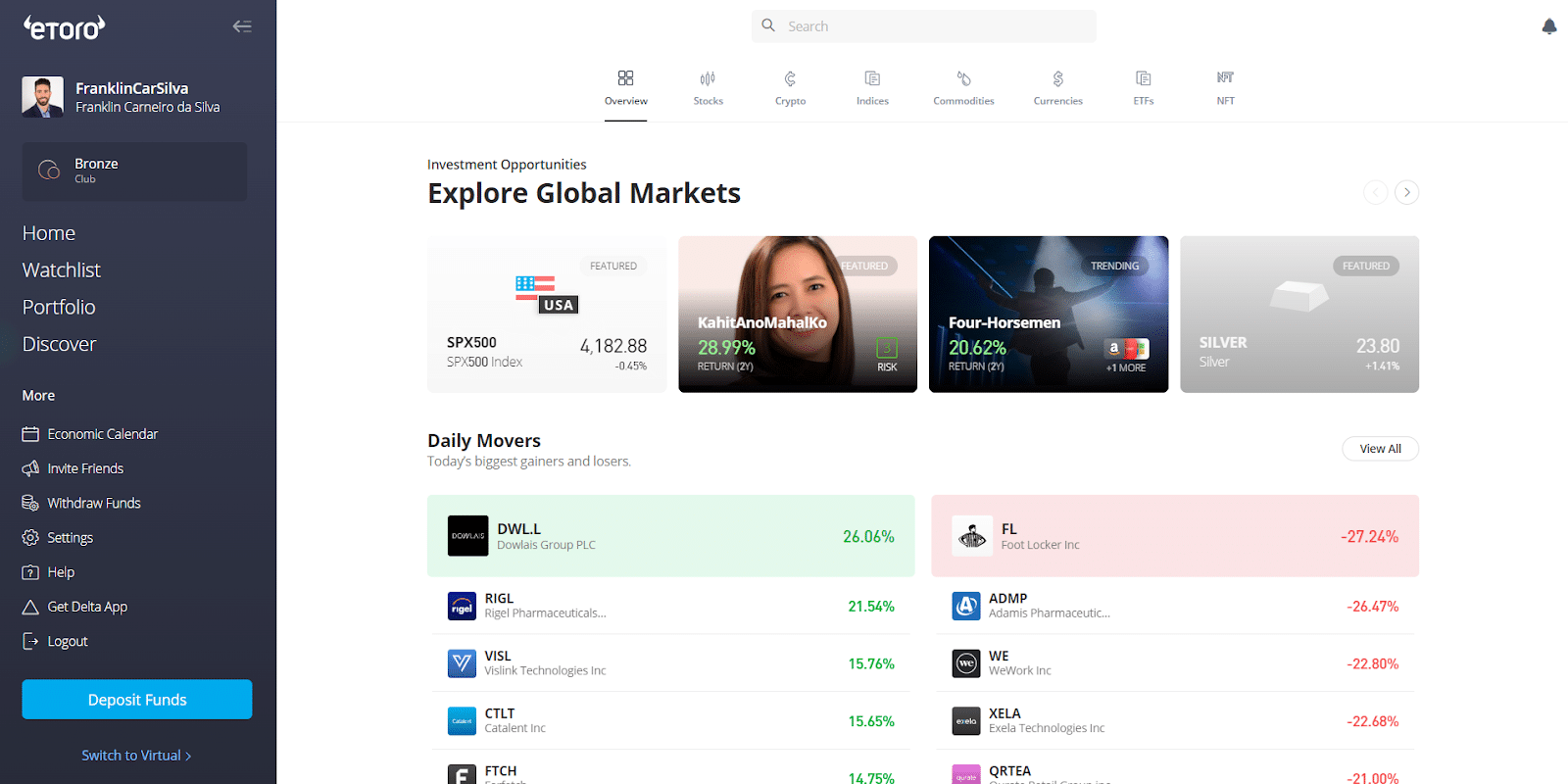This screenshot has height=784, width=1568.
Task: Click the Deposit Funds button
Action: [x=137, y=700]
